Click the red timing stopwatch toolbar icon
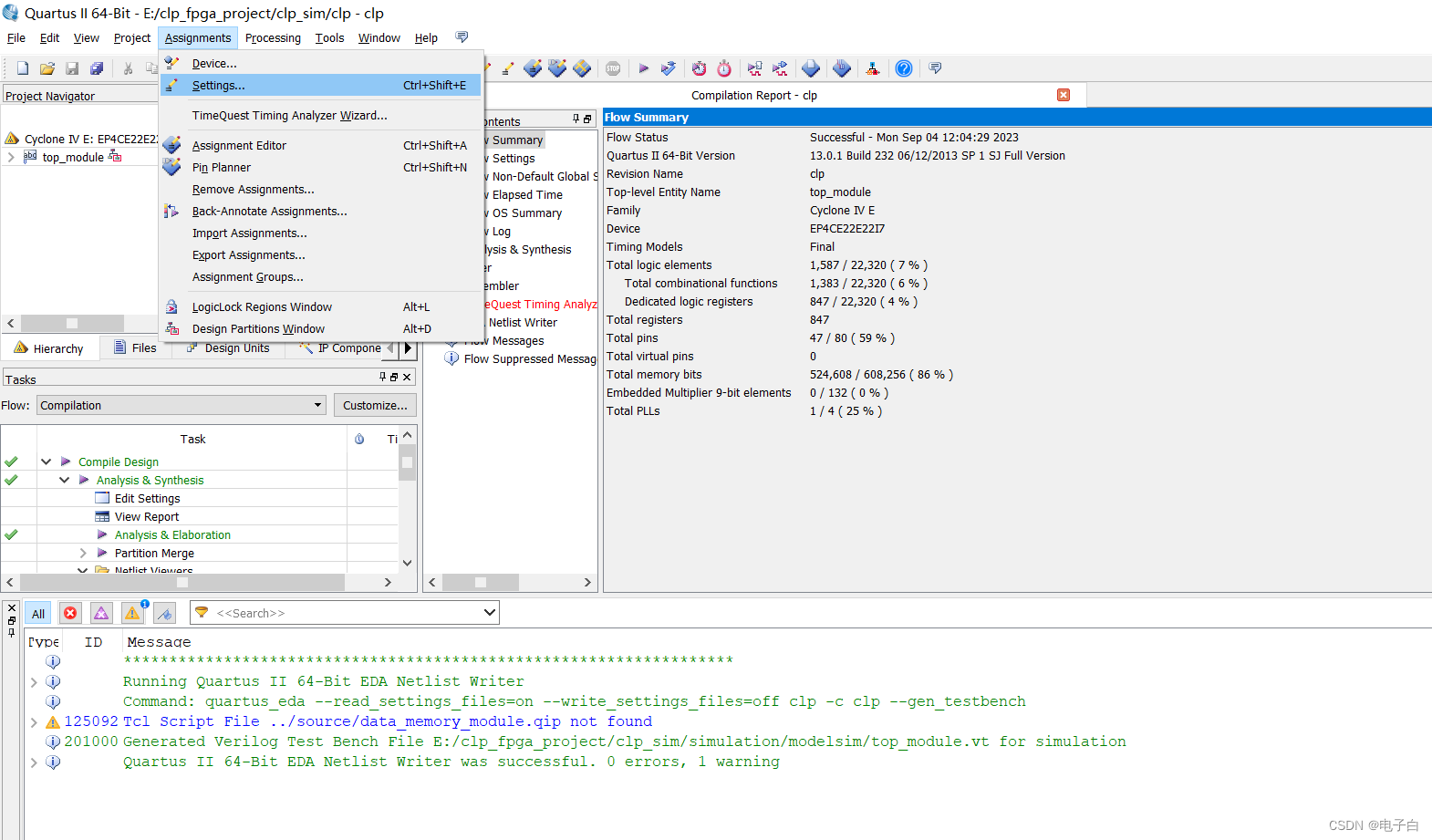Image resolution: width=1432 pixels, height=840 pixels. tap(724, 68)
